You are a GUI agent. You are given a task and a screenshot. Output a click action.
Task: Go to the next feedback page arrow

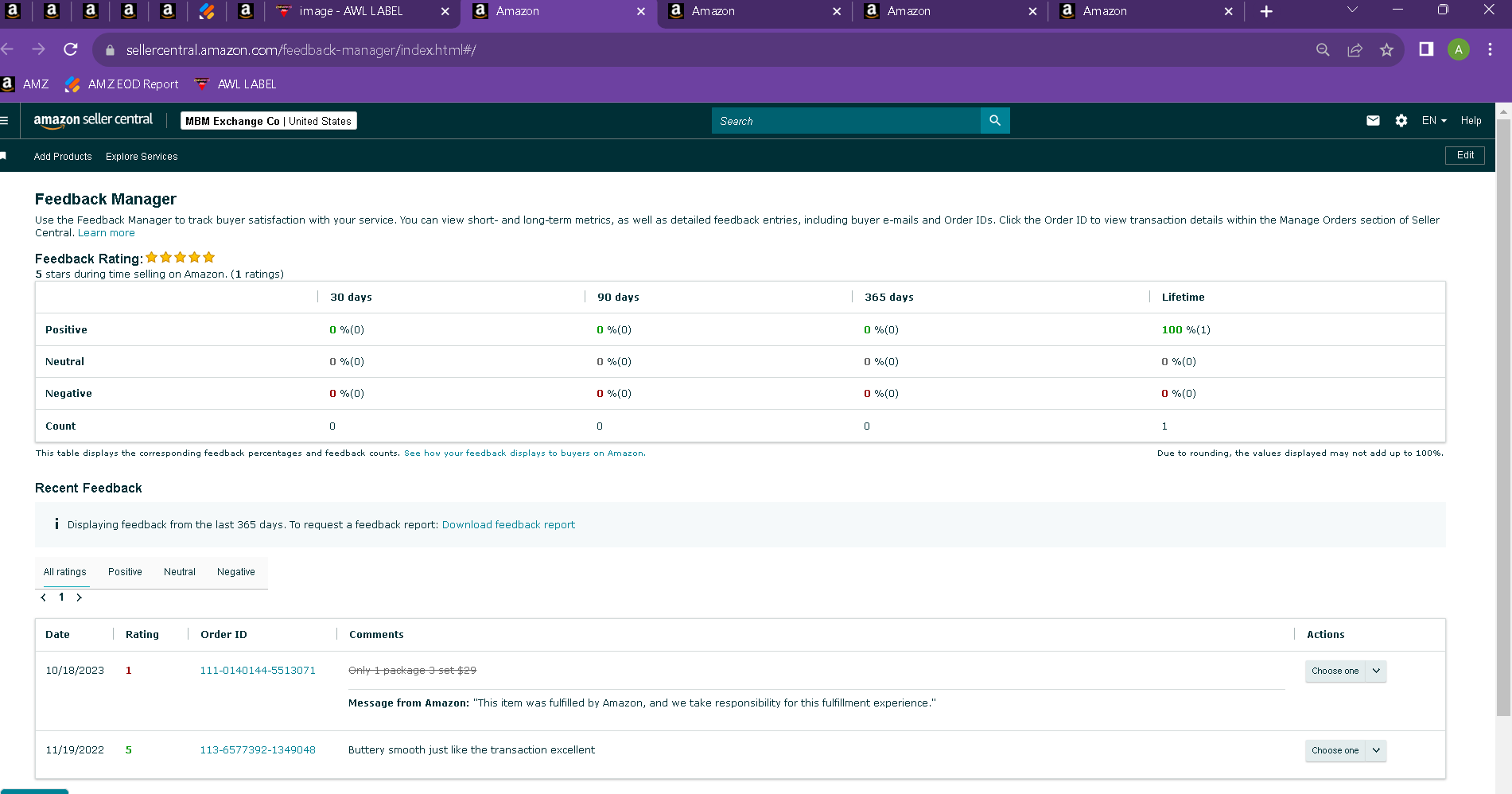click(79, 597)
